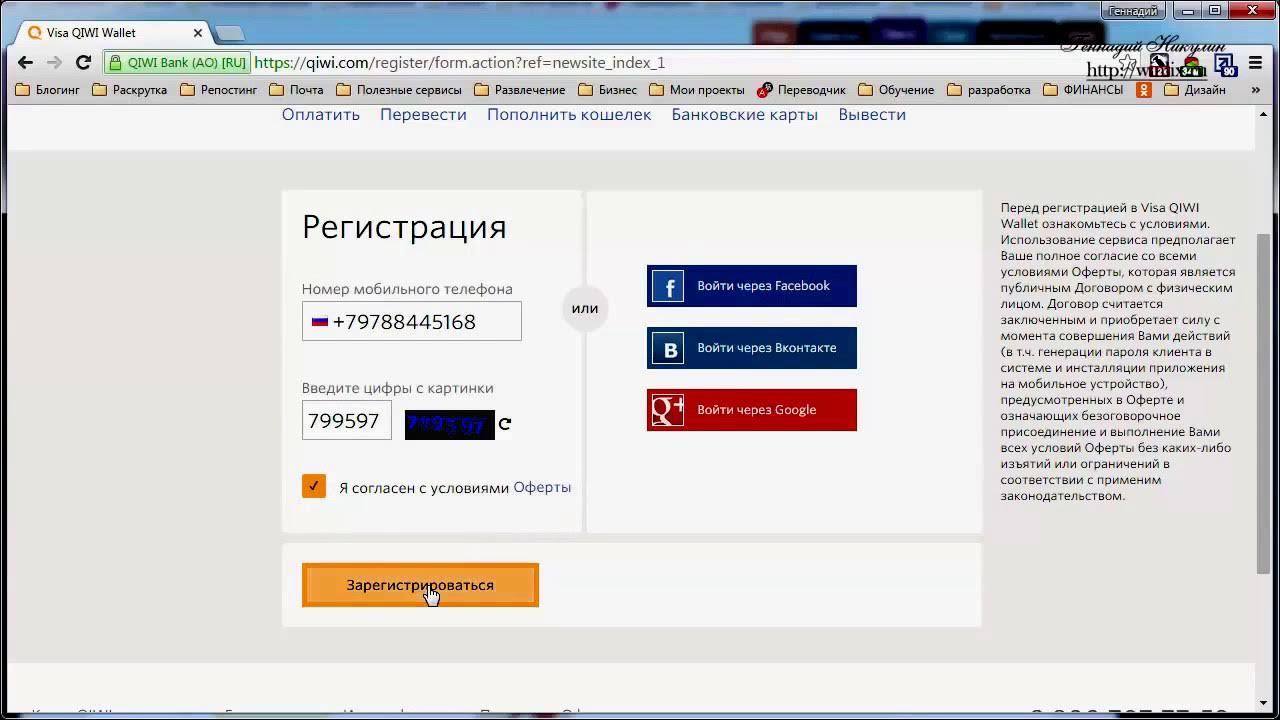Open the Раскрутка bookmarks folder
The height and width of the screenshot is (720, 1280).
129,90
